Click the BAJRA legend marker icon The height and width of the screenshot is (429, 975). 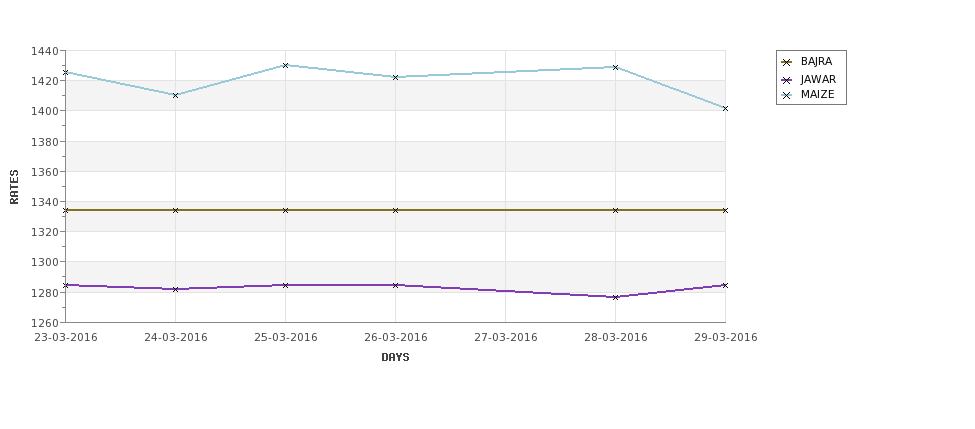point(787,62)
